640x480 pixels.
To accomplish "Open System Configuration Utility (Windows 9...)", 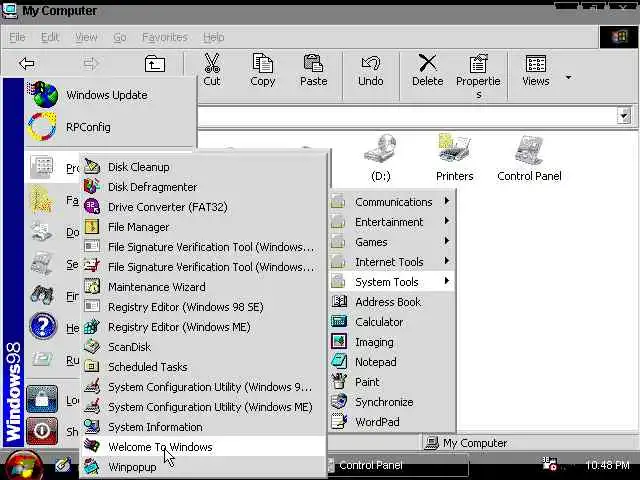I will (x=204, y=387).
